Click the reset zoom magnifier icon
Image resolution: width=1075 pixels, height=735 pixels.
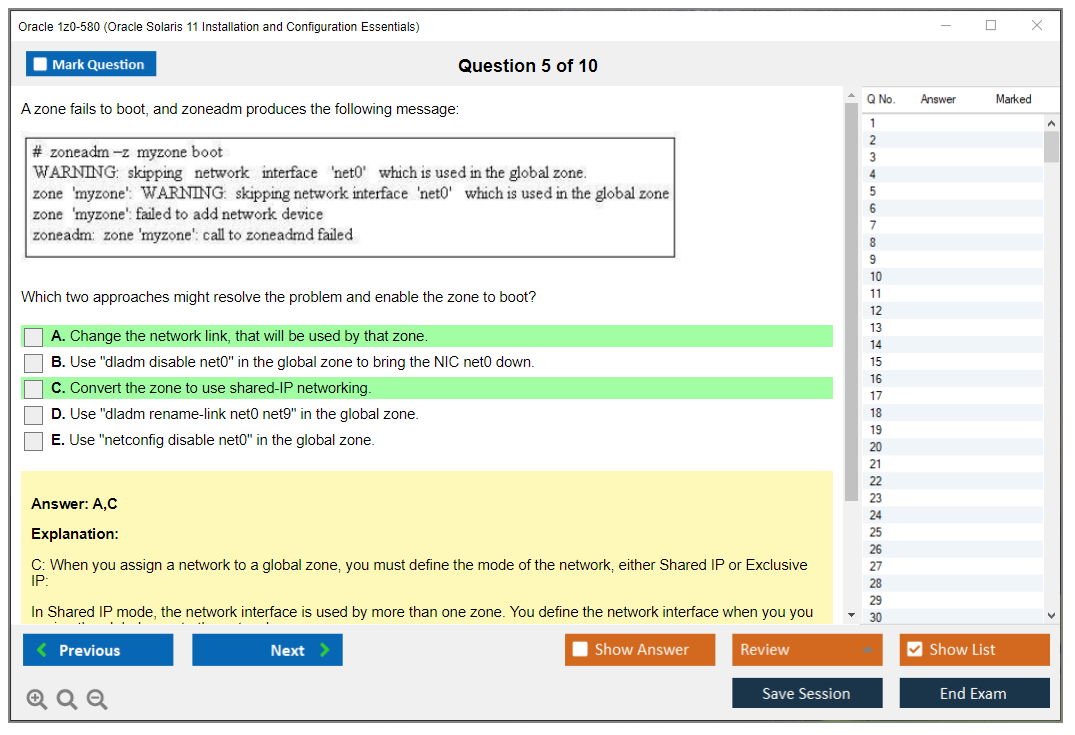67,700
